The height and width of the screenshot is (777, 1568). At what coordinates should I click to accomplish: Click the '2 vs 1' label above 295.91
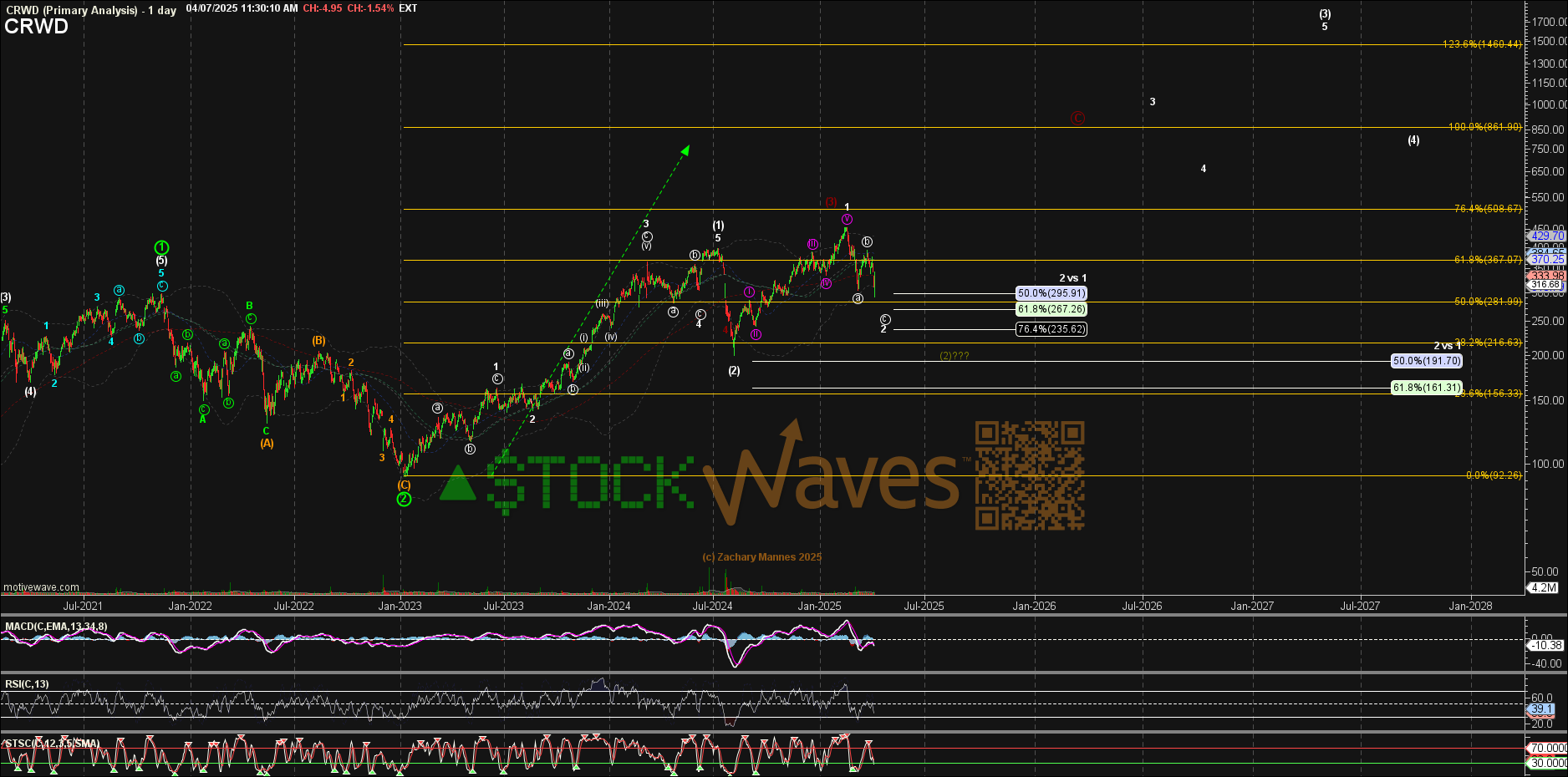pos(1073,278)
